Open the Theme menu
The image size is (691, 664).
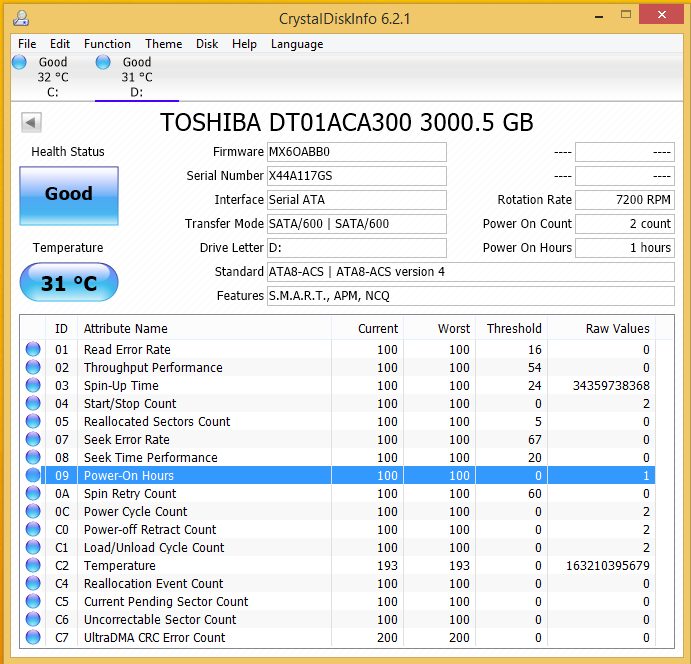163,44
